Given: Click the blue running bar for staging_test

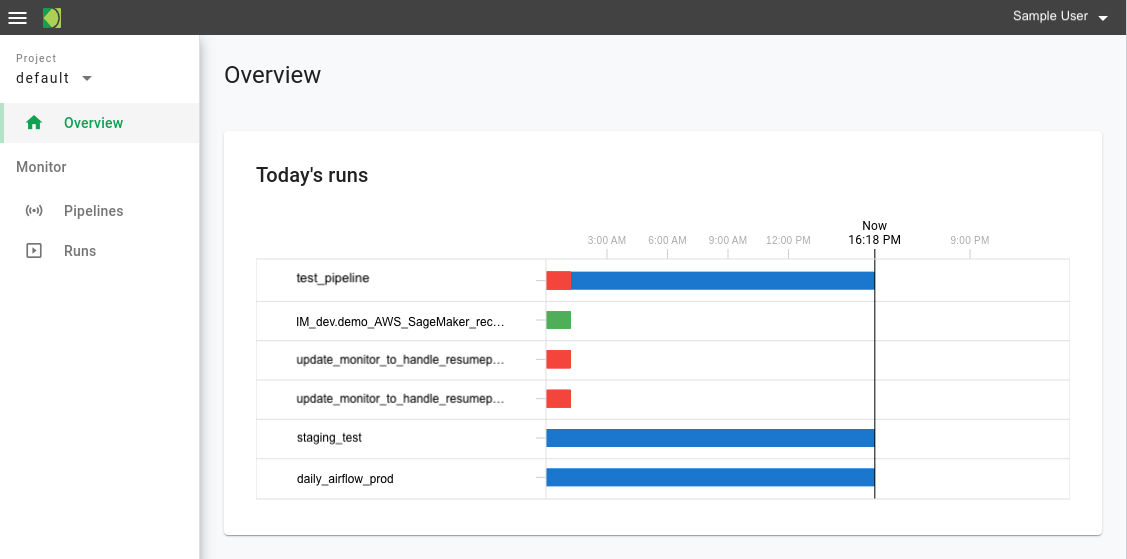Looking at the screenshot, I should [710, 438].
